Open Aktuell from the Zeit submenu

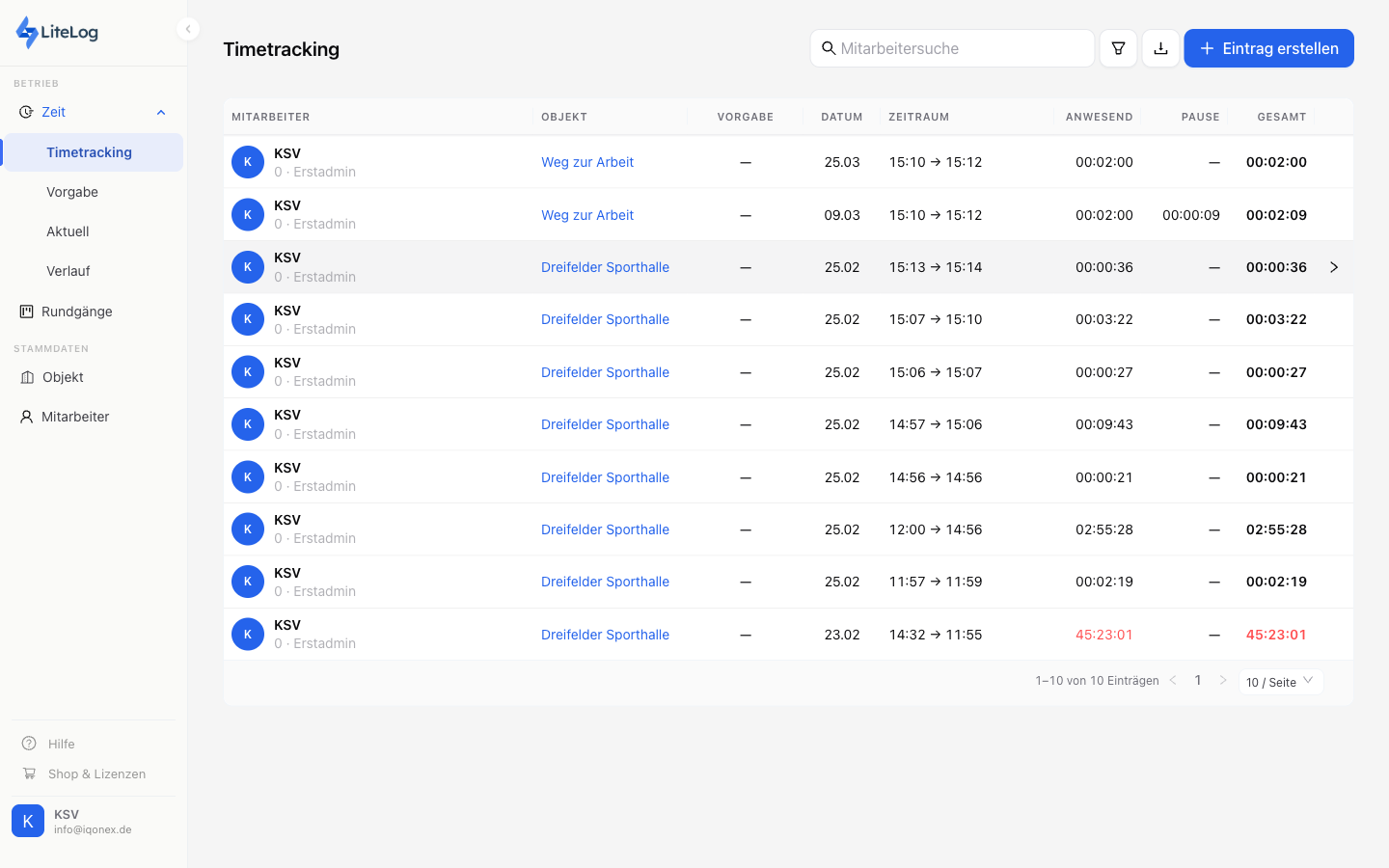tap(68, 231)
